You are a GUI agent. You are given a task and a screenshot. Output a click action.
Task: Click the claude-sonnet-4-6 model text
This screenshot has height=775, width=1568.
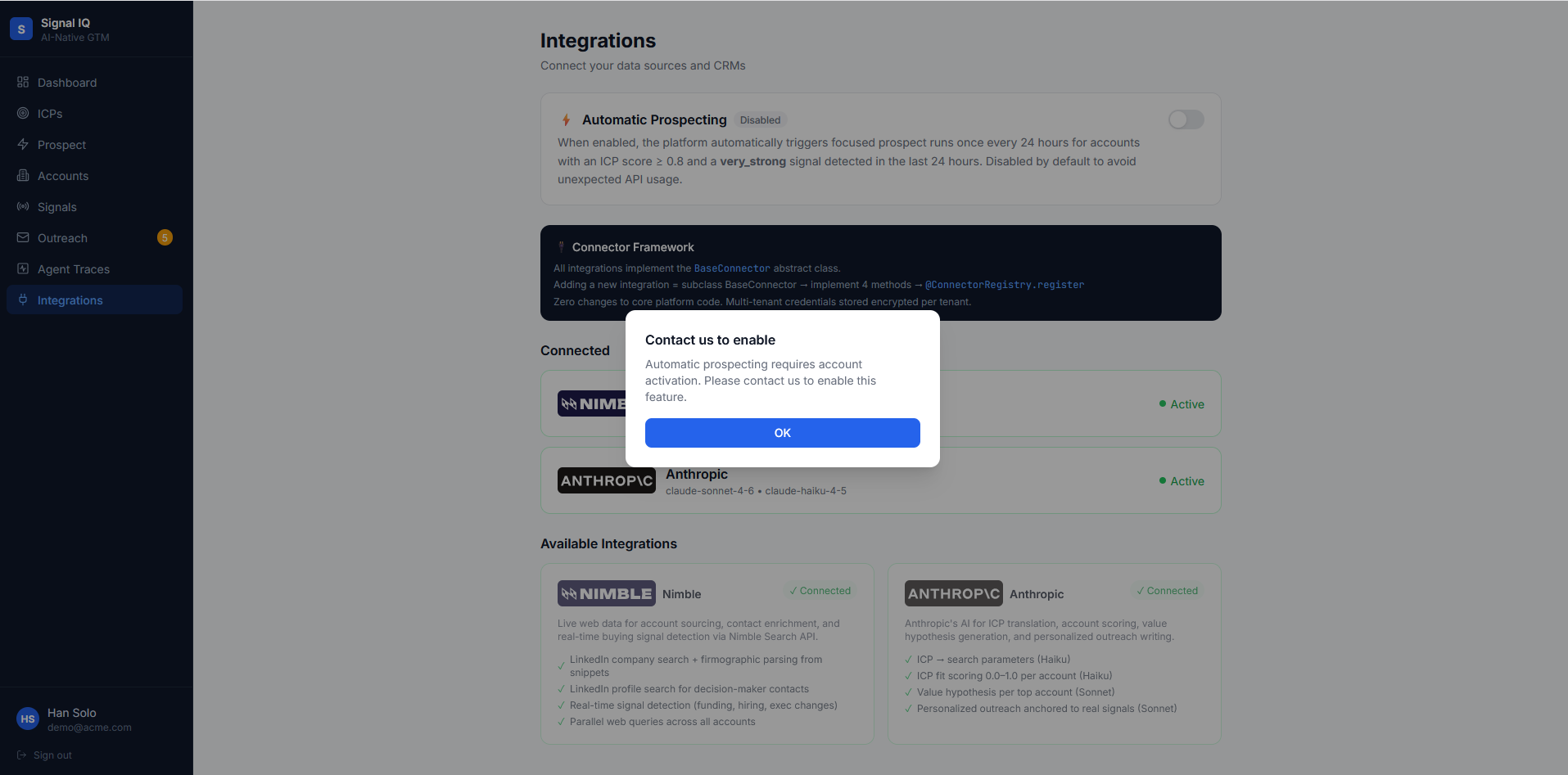(710, 491)
